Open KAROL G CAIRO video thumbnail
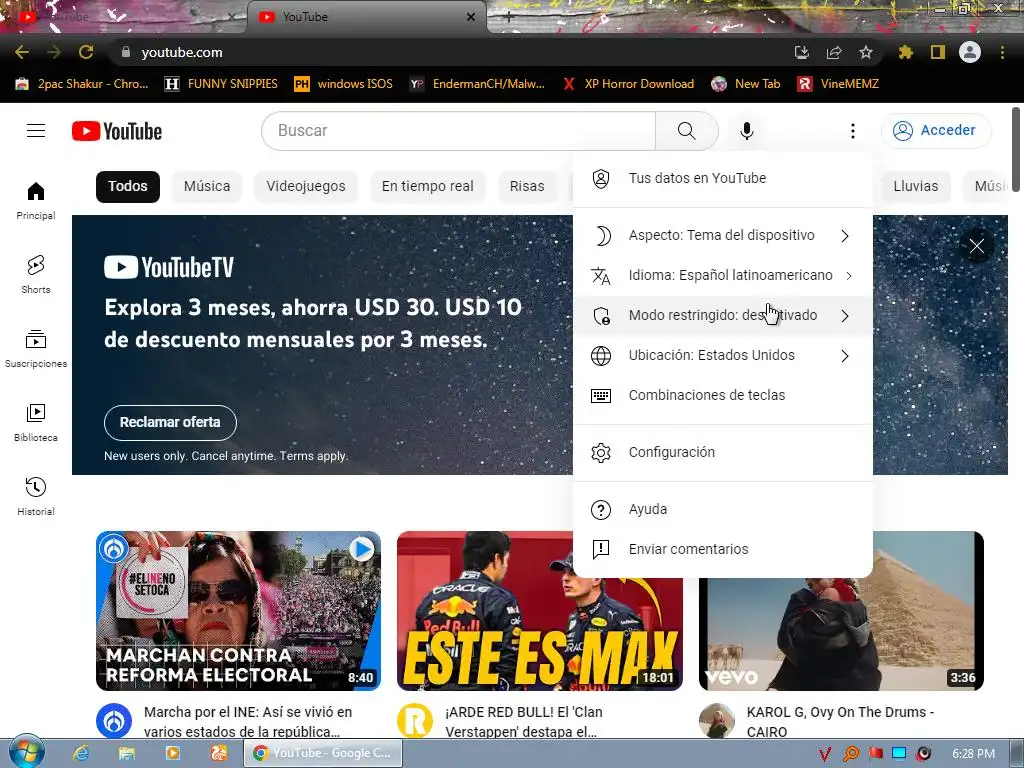Viewport: 1024px width, 768px height. (841, 611)
